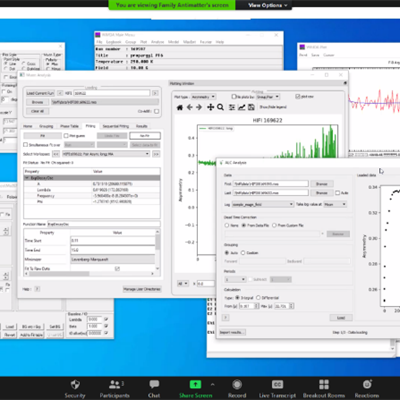Enable the Plot guess checkbox
The height and width of the screenshot is (400, 400).
(66, 136)
